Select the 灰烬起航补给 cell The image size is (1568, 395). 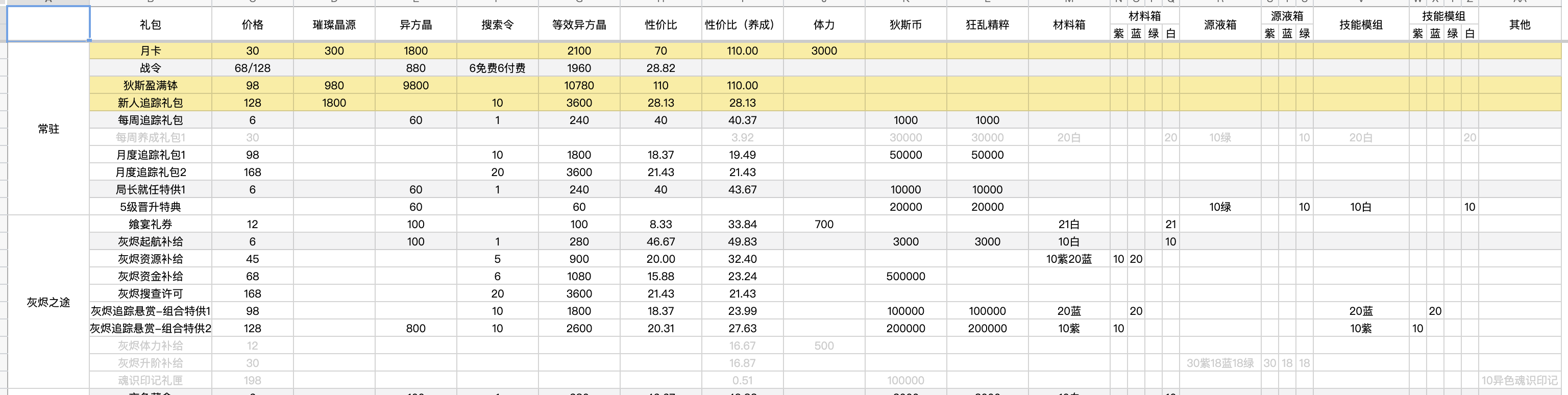click(x=151, y=241)
